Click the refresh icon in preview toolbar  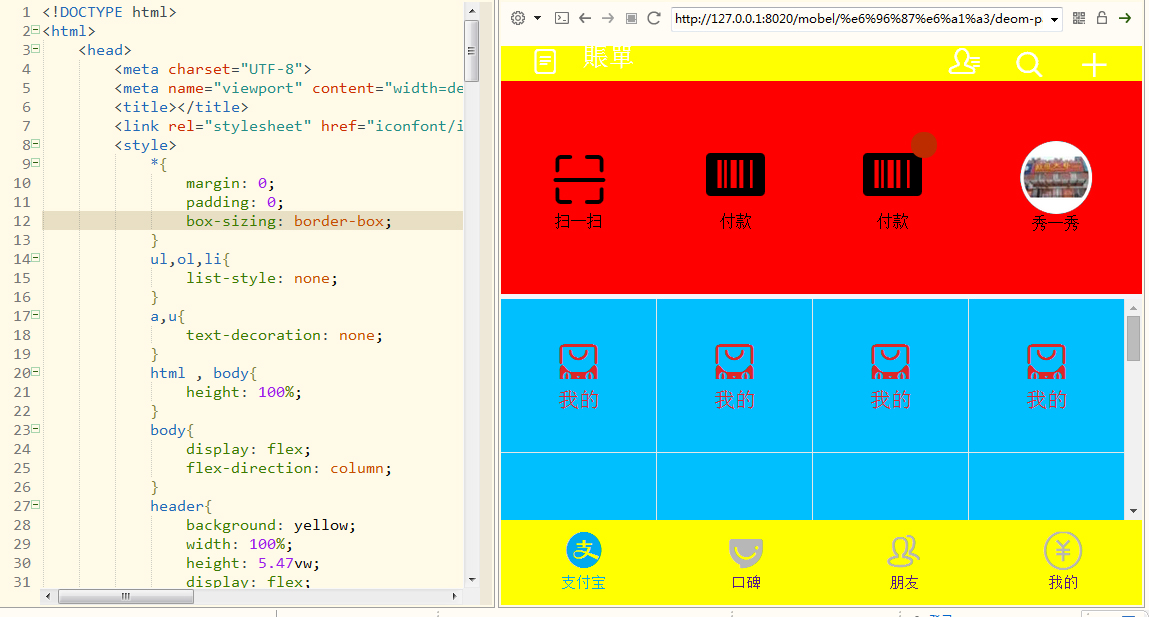pos(654,18)
